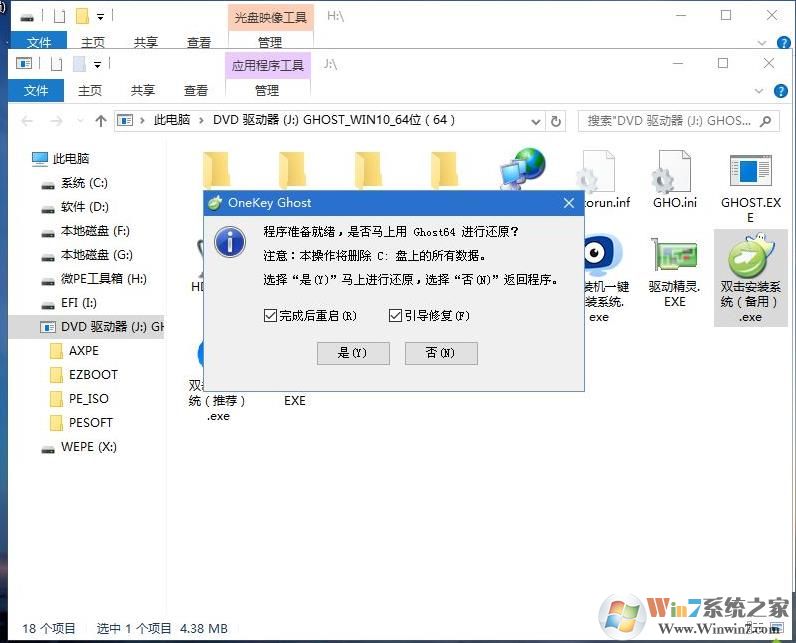Select 微PE工具箱 (H:) in tree
The width and height of the screenshot is (796, 643).
click(x=103, y=279)
